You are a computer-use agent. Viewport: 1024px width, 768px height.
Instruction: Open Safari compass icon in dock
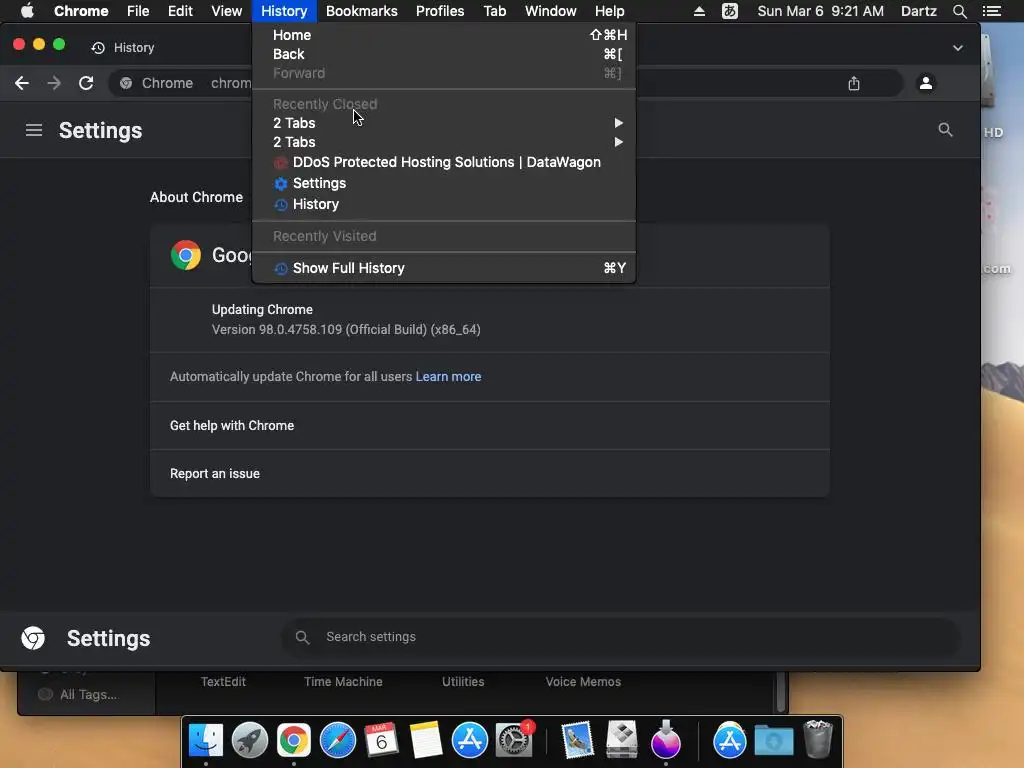338,741
